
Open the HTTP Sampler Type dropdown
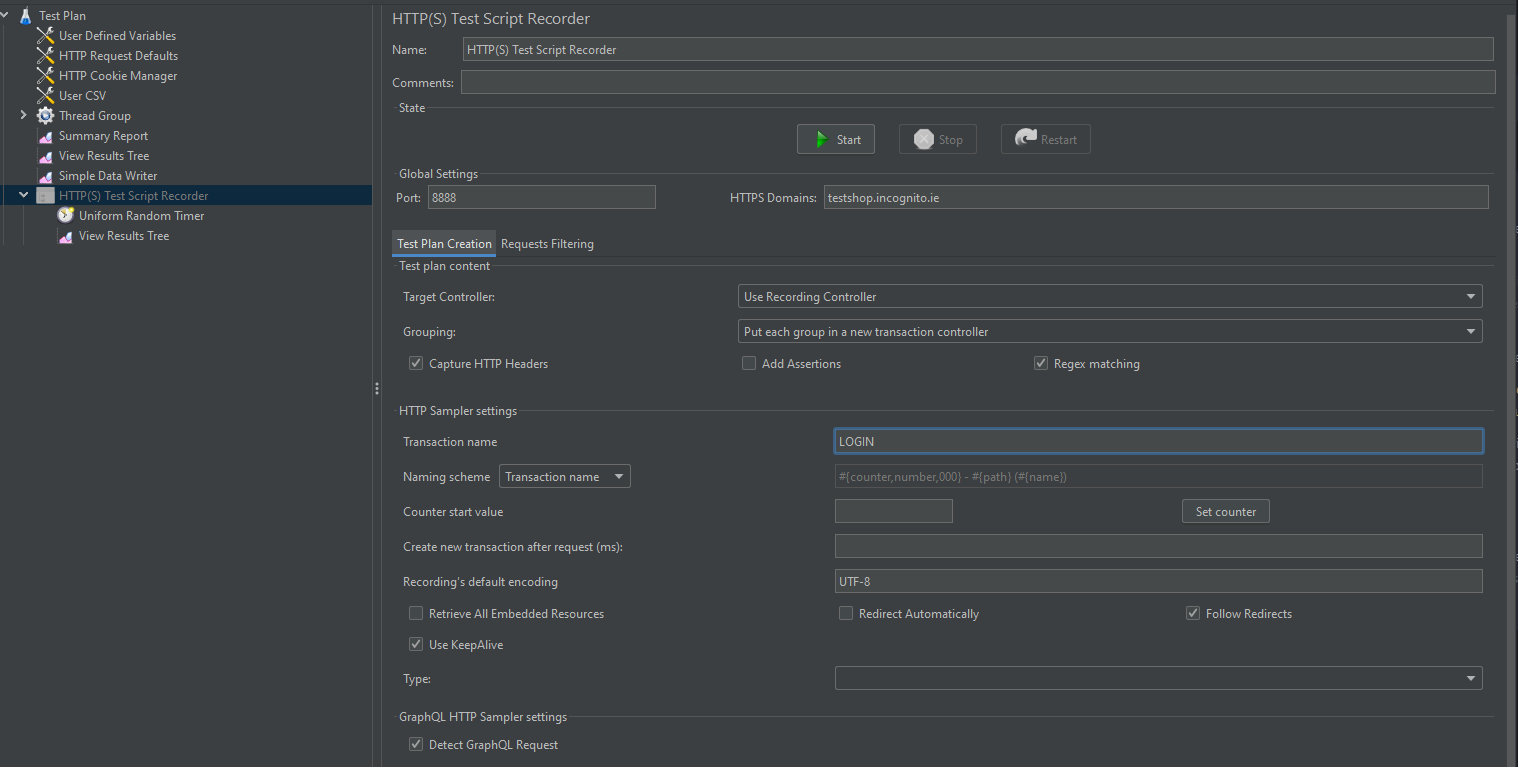tap(1159, 678)
